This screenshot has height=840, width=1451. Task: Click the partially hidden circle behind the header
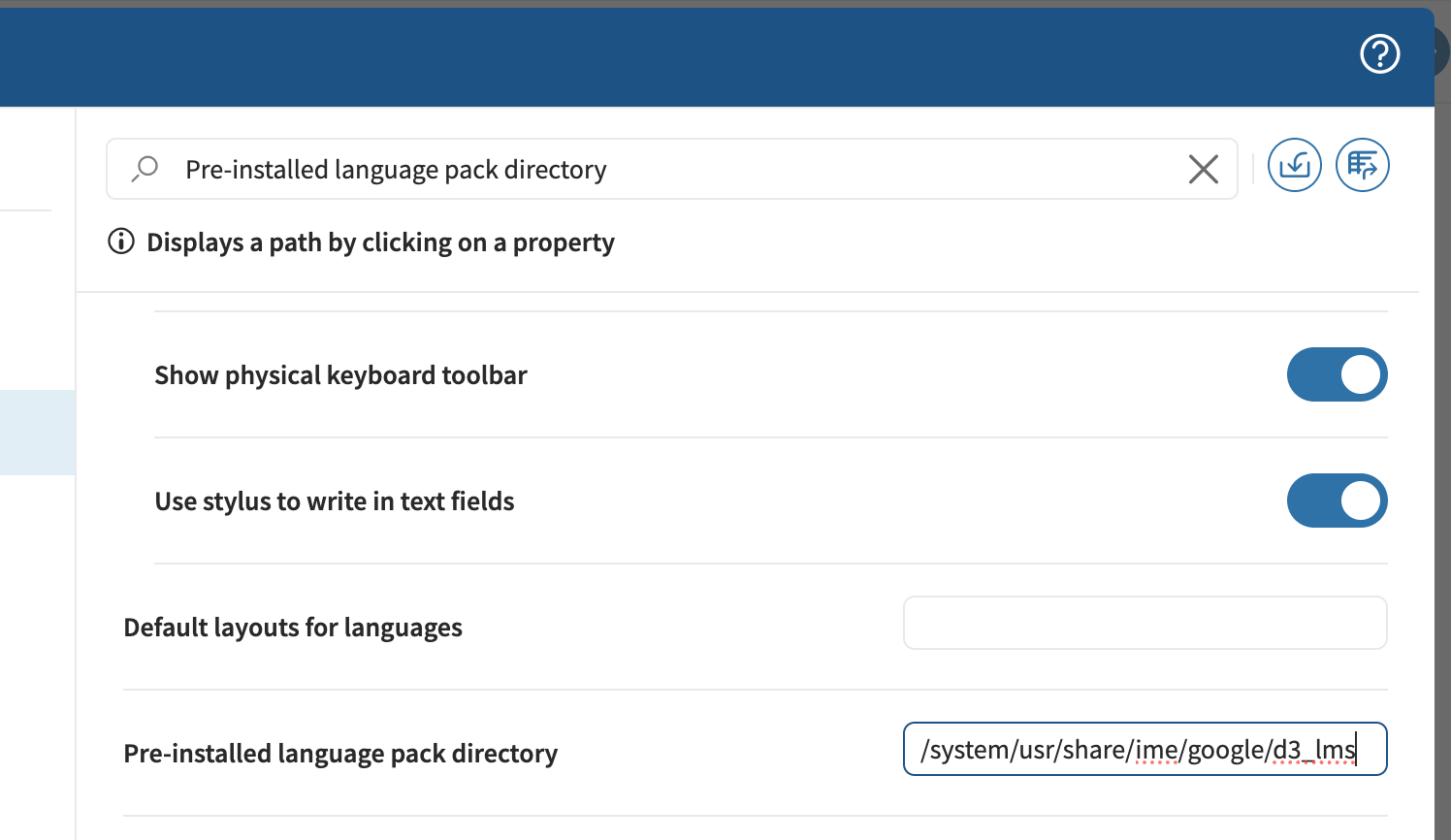point(1441,50)
